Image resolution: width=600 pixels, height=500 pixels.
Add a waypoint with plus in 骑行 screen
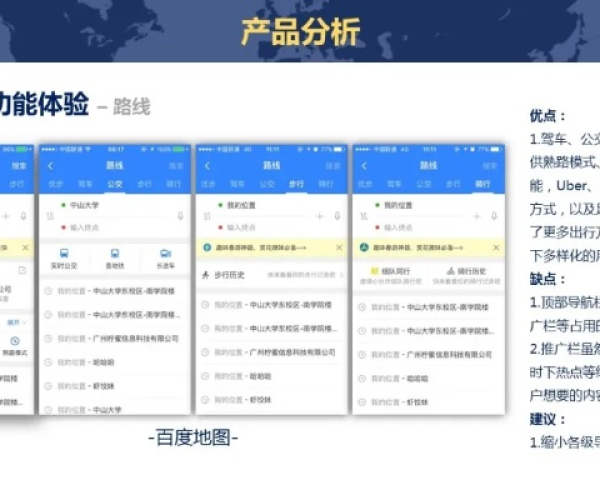[x=477, y=217]
